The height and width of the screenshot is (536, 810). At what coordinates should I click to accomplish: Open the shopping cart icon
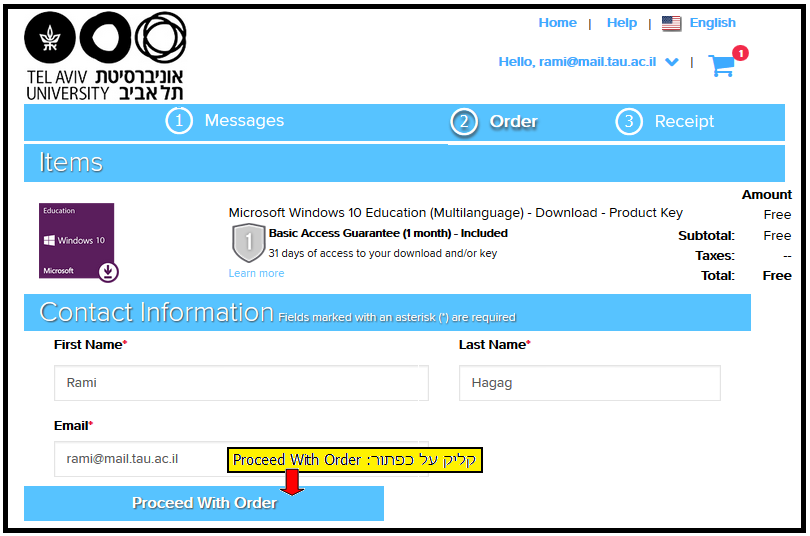pos(722,65)
